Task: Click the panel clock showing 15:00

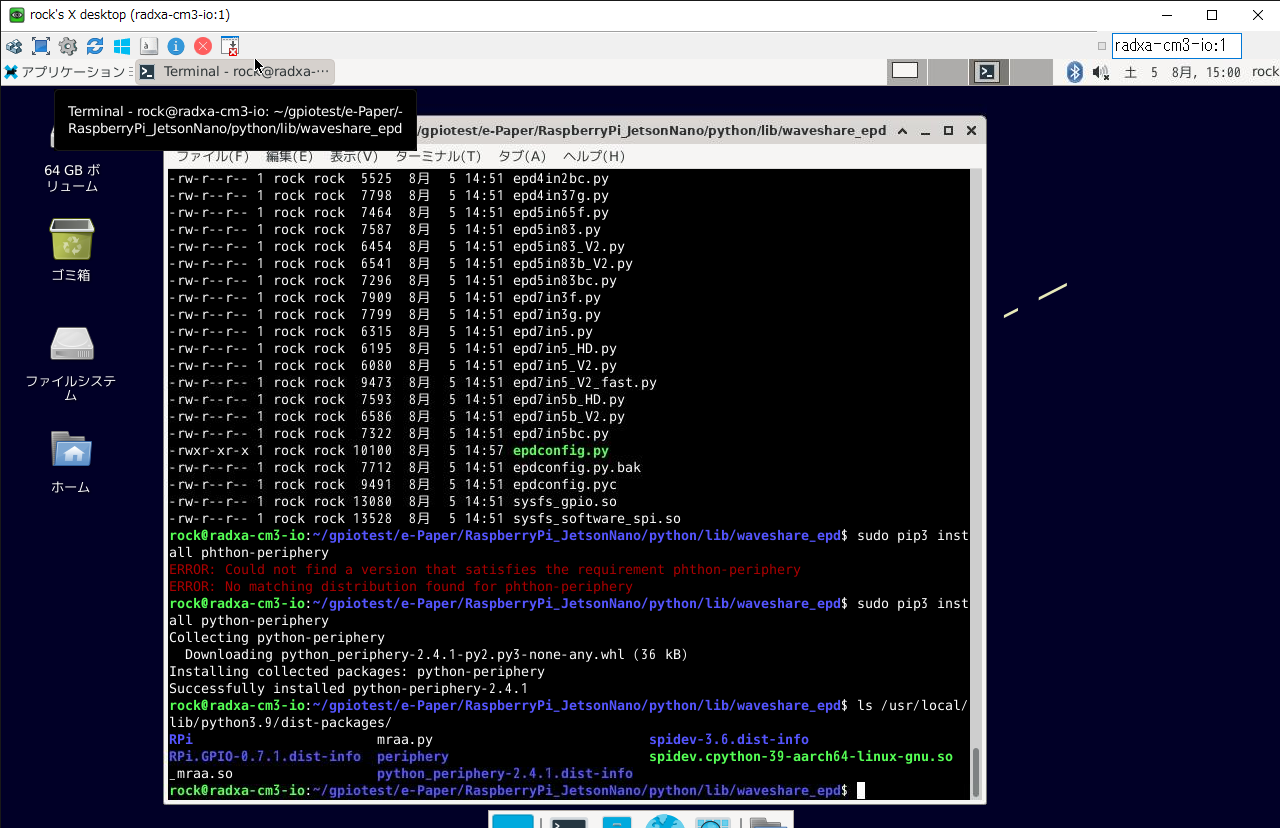Action: (x=1183, y=72)
